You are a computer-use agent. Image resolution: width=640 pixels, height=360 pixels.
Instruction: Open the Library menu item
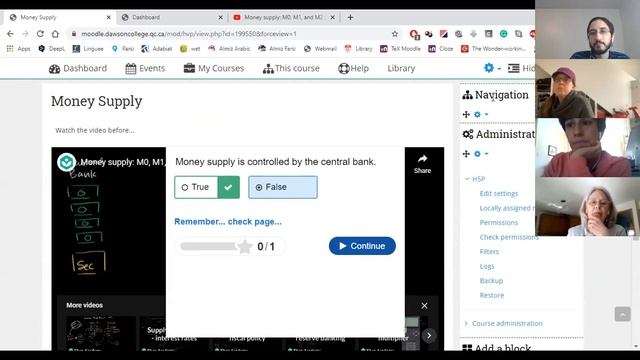pyautogui.click(x=401, y=69)
